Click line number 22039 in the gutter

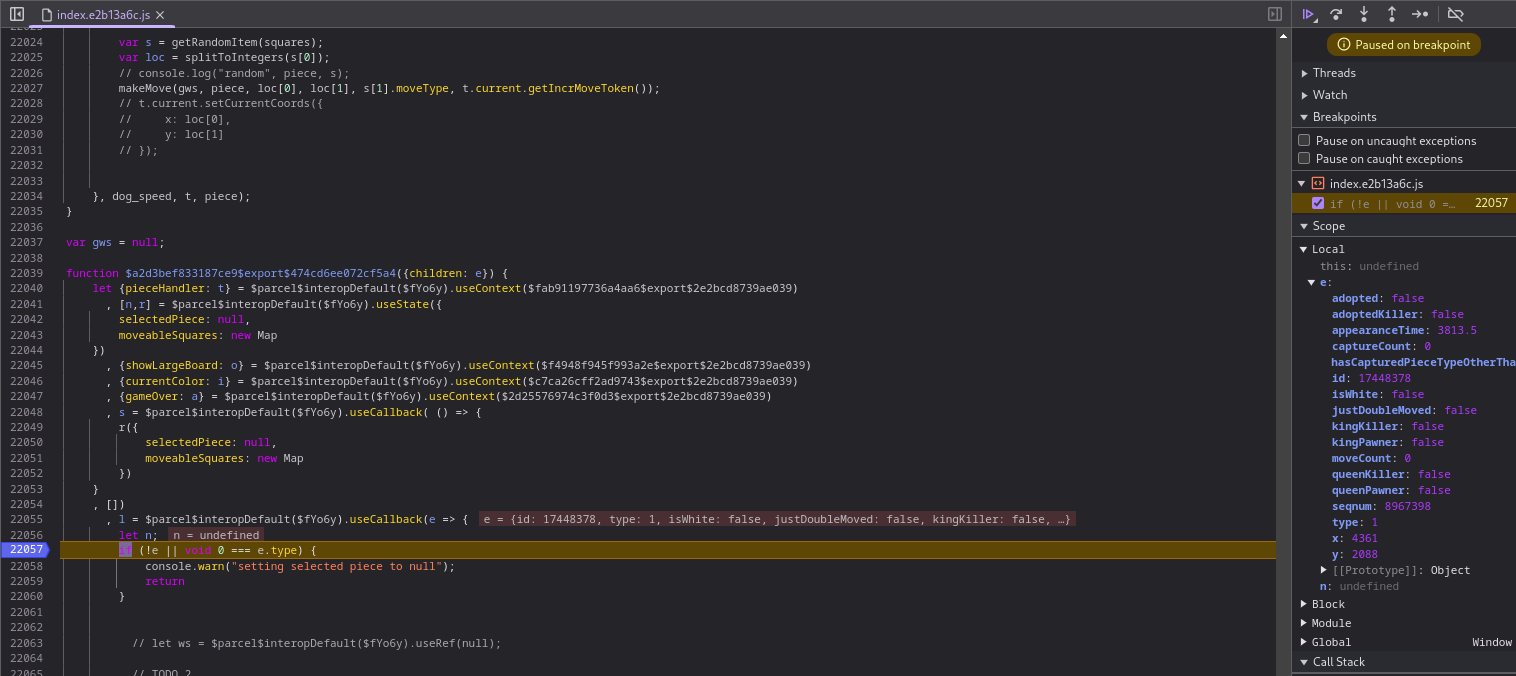[x=26, y=273]
